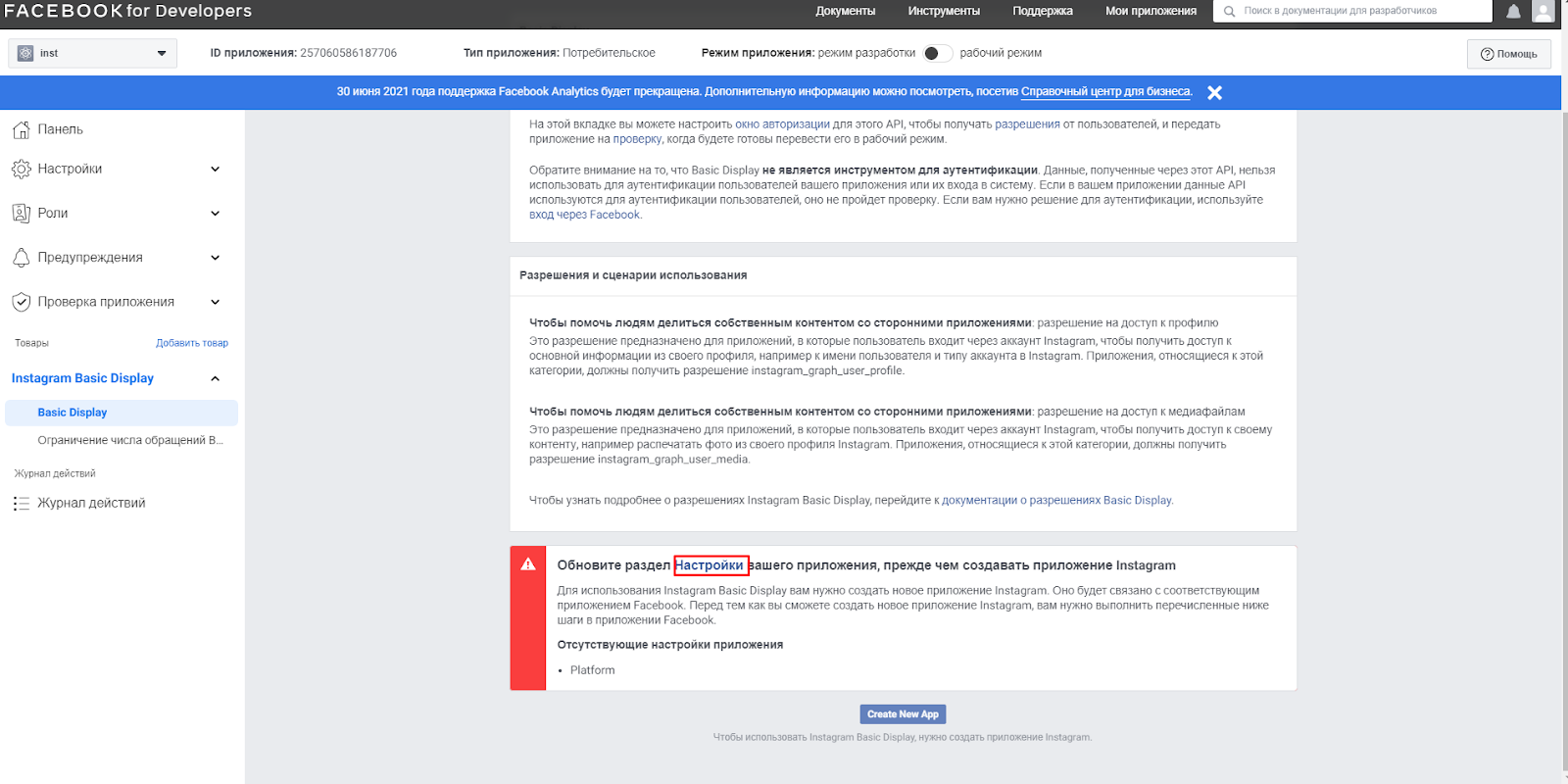Click the Настройки gear icon in sidebar
This screenshot has height=784, width=1568.
coord(21,170)
